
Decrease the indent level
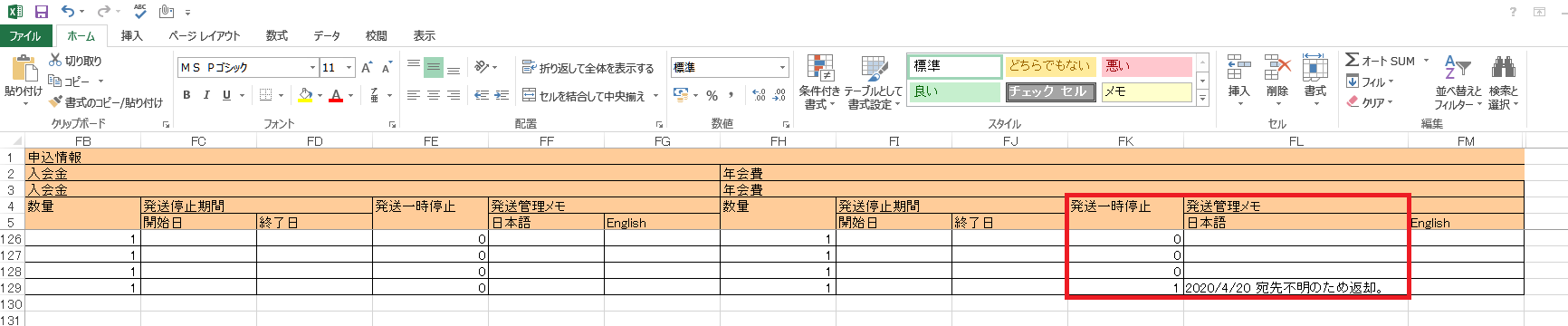(482, 95)
